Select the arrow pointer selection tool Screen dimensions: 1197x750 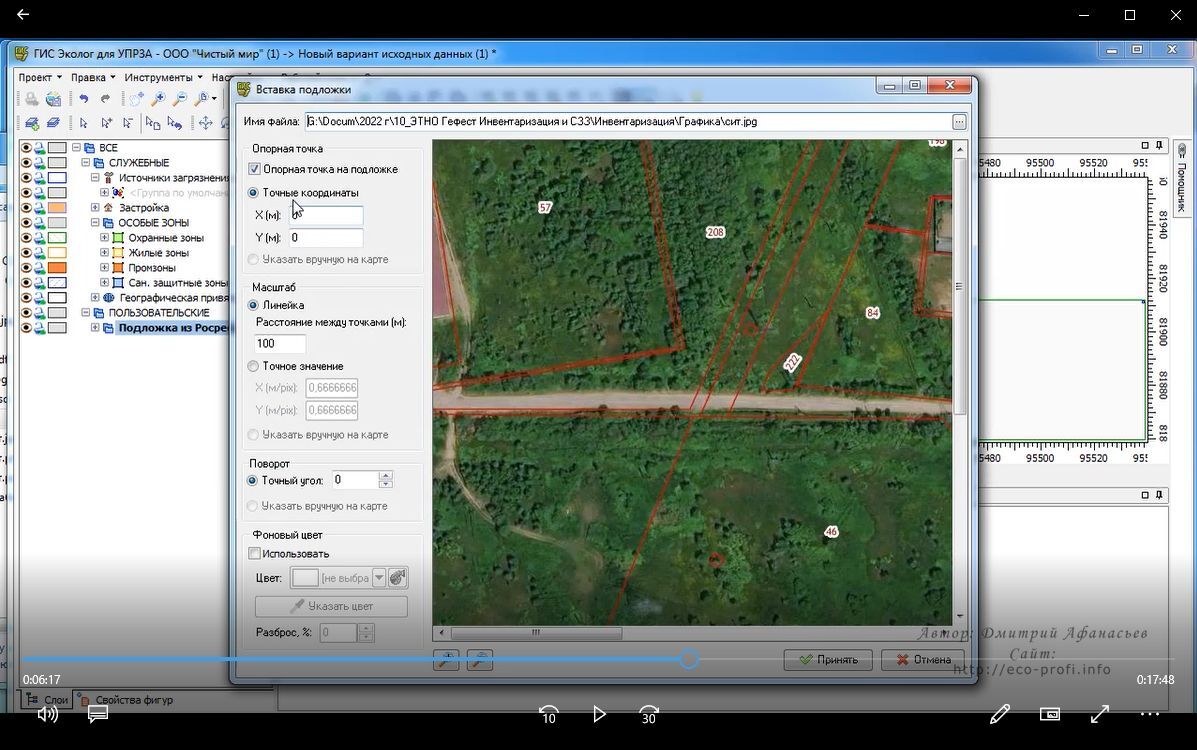coord(84,123)
